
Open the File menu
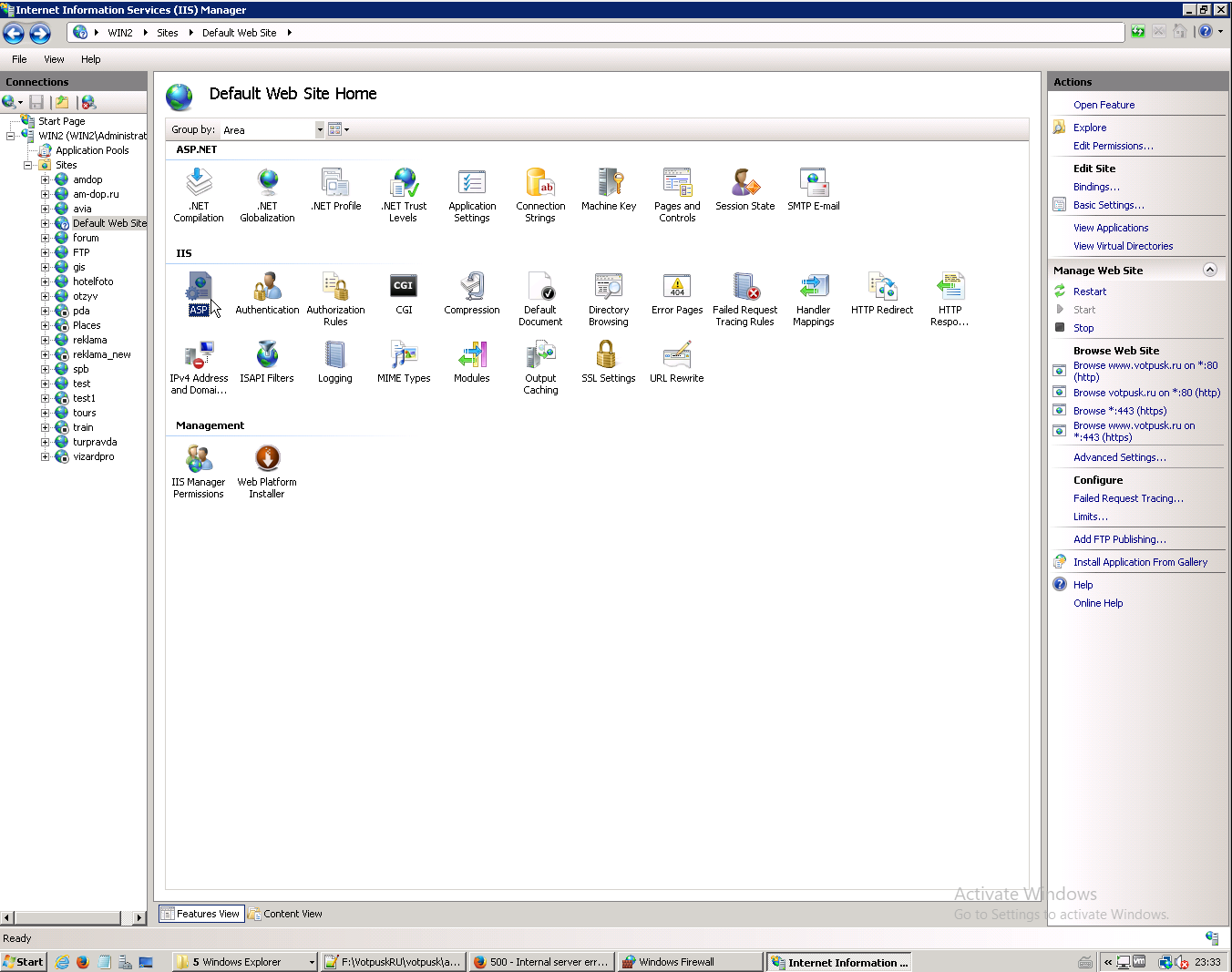(x=19, y=59)
